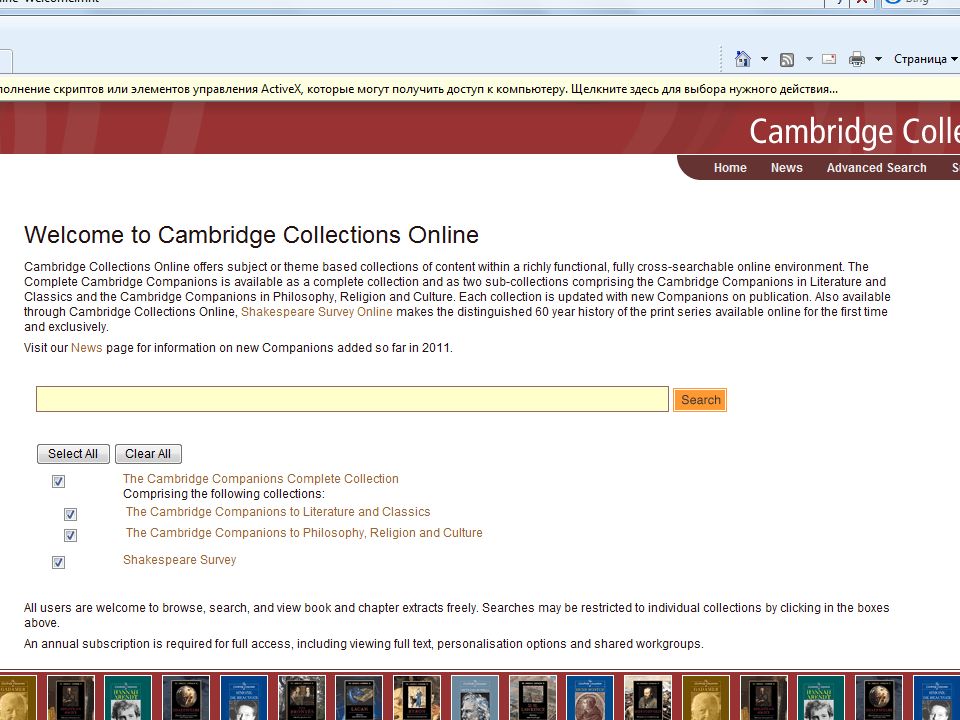Open The Brontës book cover thumbnail

pyautogui.click(x=302, y=698)
